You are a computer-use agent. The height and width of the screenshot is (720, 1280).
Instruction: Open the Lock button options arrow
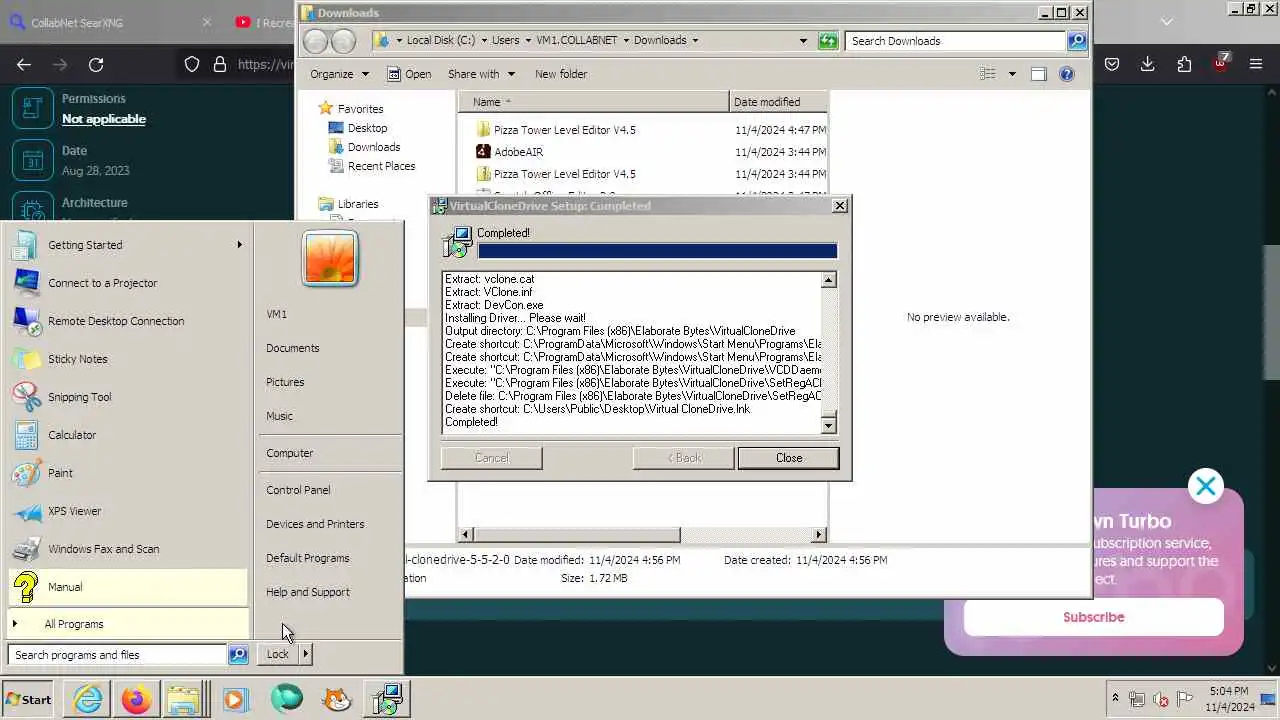(305, 654)
